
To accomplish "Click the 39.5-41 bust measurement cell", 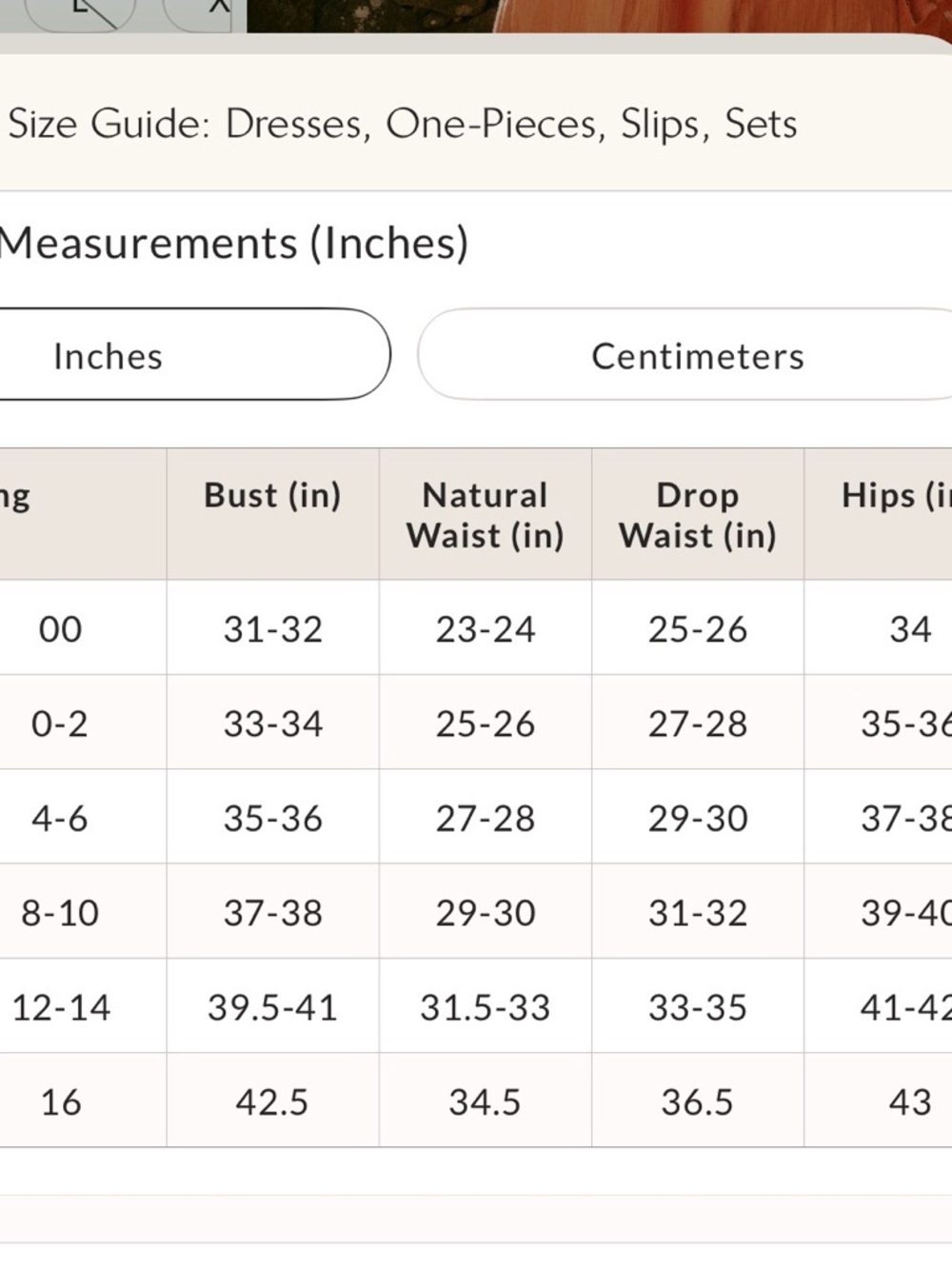I will (272, 1006).
